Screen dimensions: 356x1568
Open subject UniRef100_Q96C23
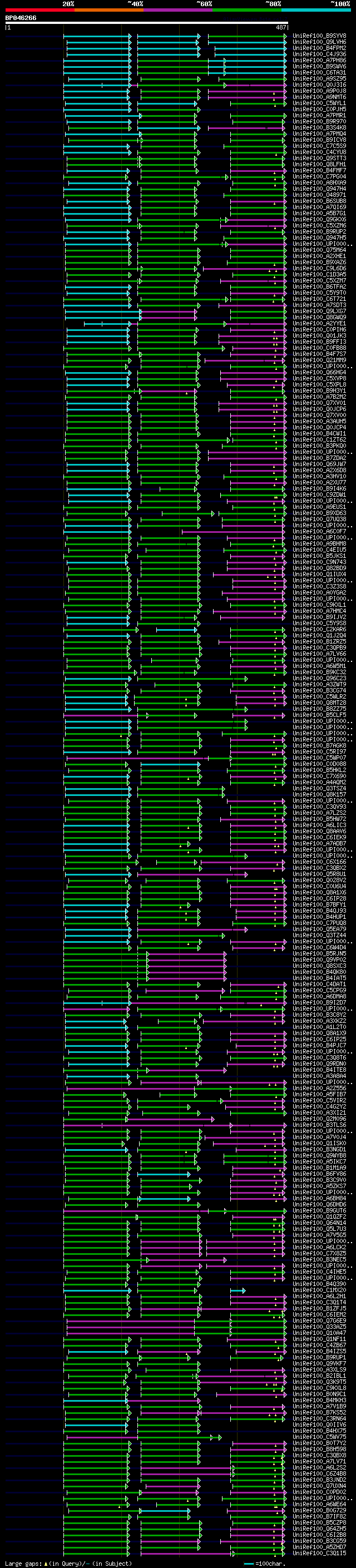(x=319, y=678)
